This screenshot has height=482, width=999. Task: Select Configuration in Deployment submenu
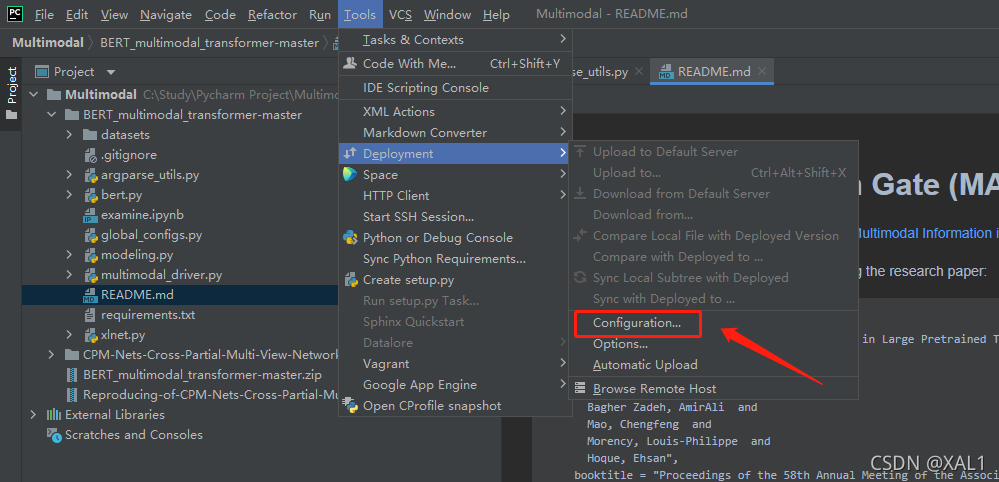click(714, 323)
